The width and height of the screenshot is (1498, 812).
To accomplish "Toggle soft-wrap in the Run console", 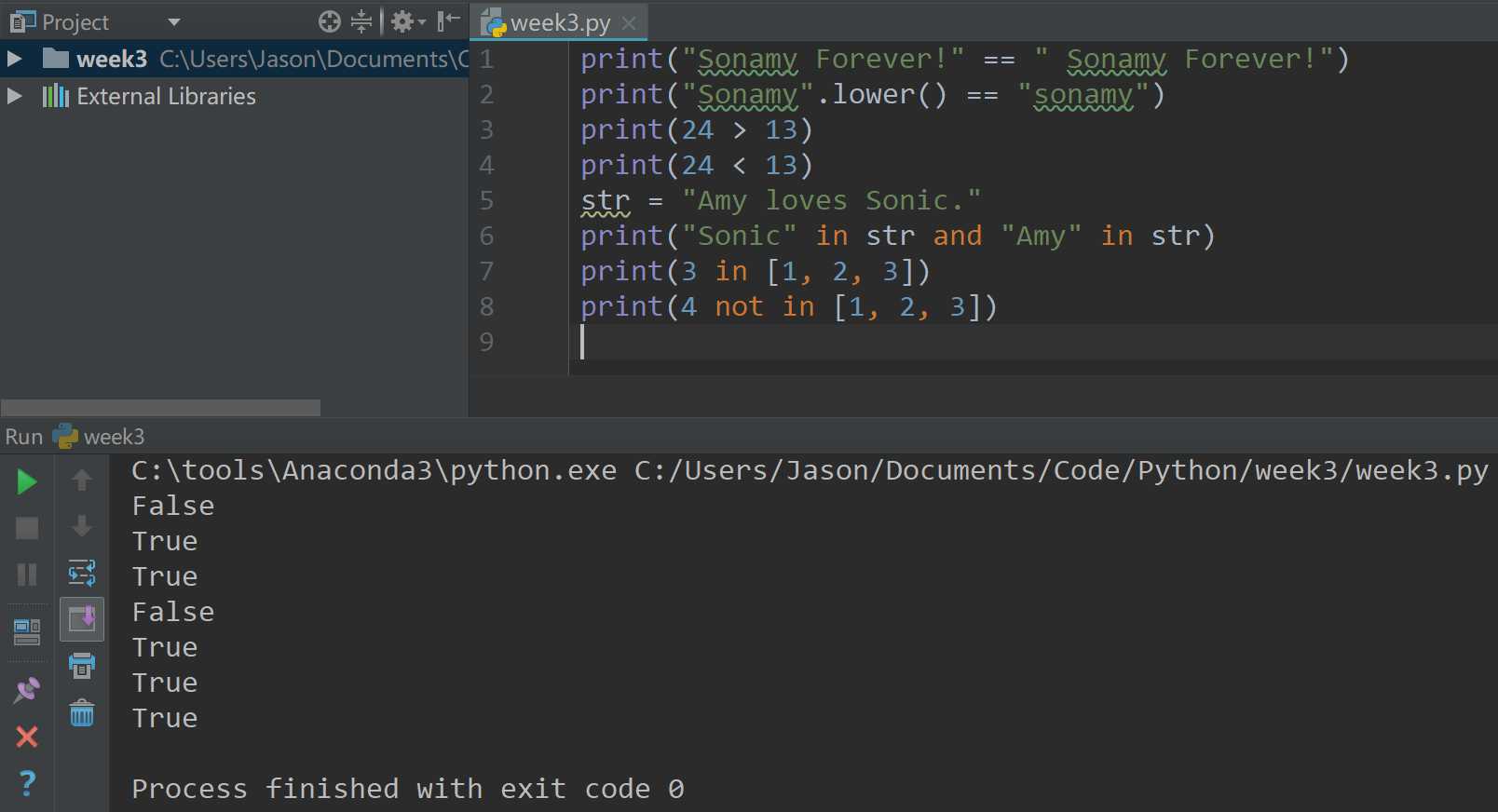I will click(82, 573).
